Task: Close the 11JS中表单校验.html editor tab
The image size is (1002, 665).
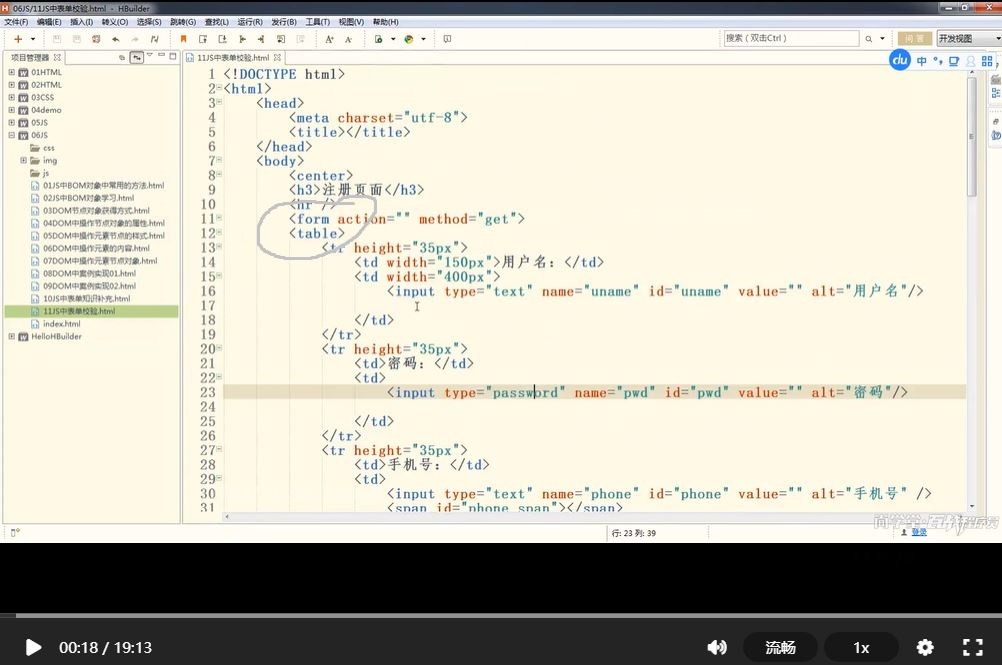Action: (277, 57)
